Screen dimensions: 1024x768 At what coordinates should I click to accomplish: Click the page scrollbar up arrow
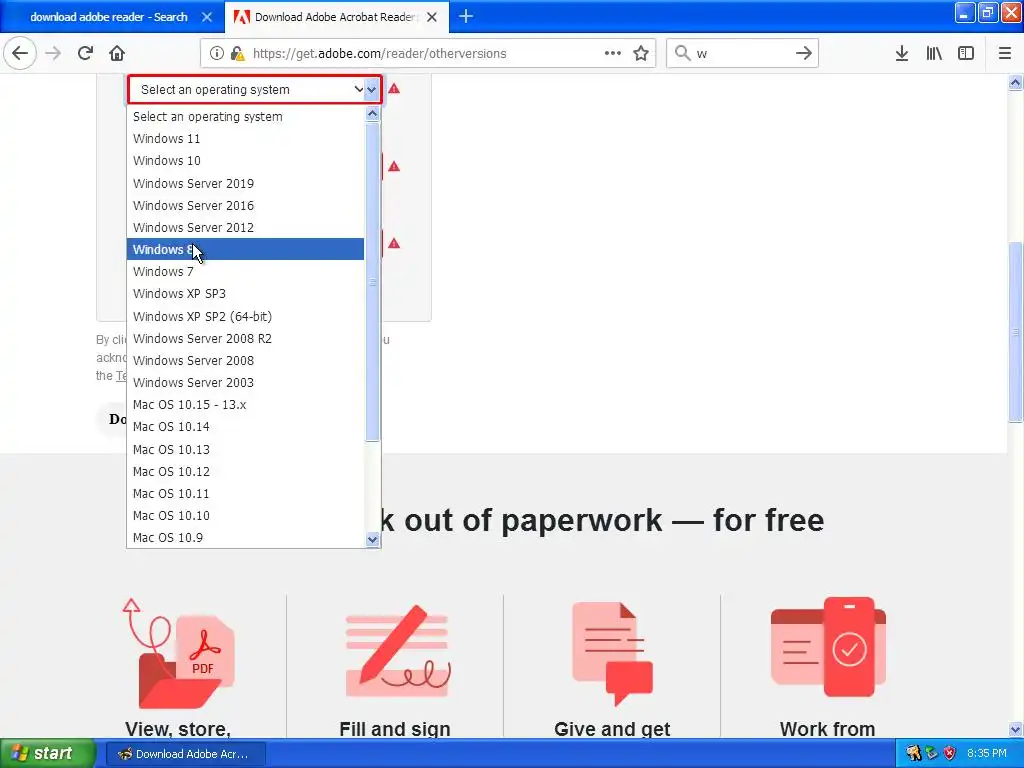pos(1016,82)
